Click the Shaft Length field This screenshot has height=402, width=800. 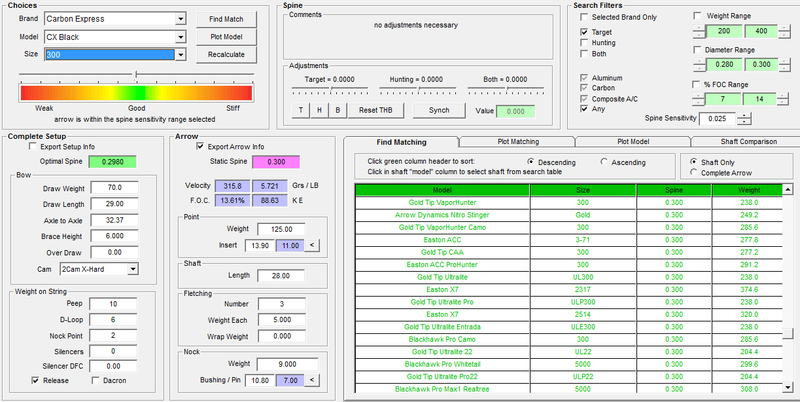click(281, 275)
